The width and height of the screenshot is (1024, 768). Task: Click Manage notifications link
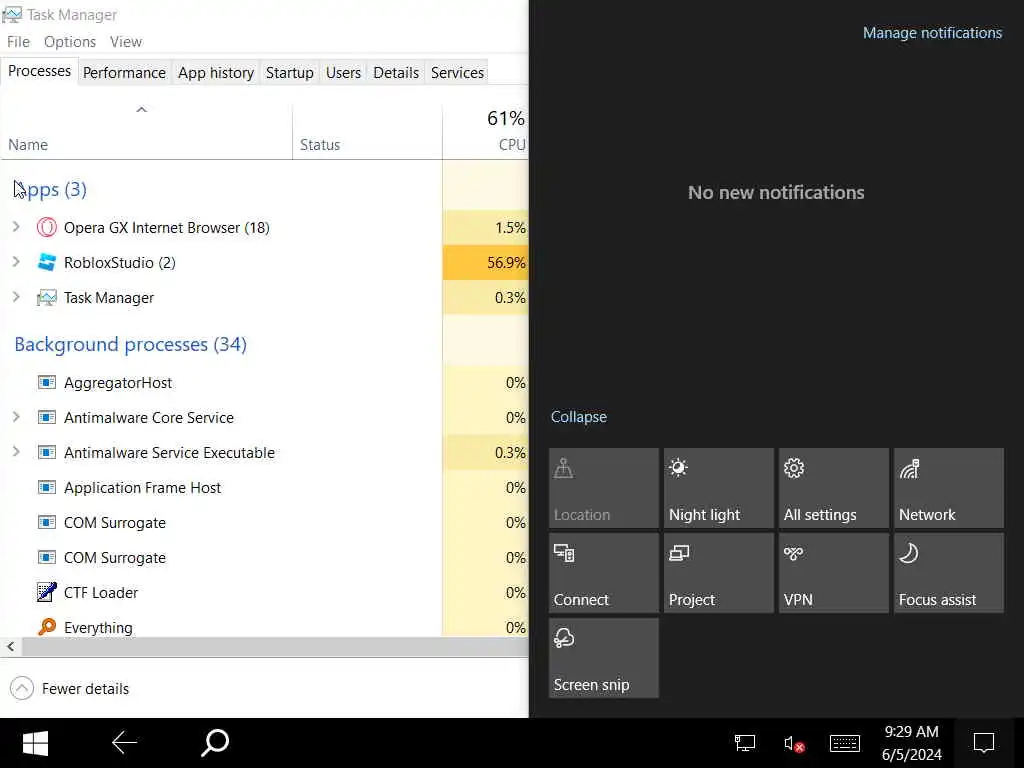coord(932,33)
